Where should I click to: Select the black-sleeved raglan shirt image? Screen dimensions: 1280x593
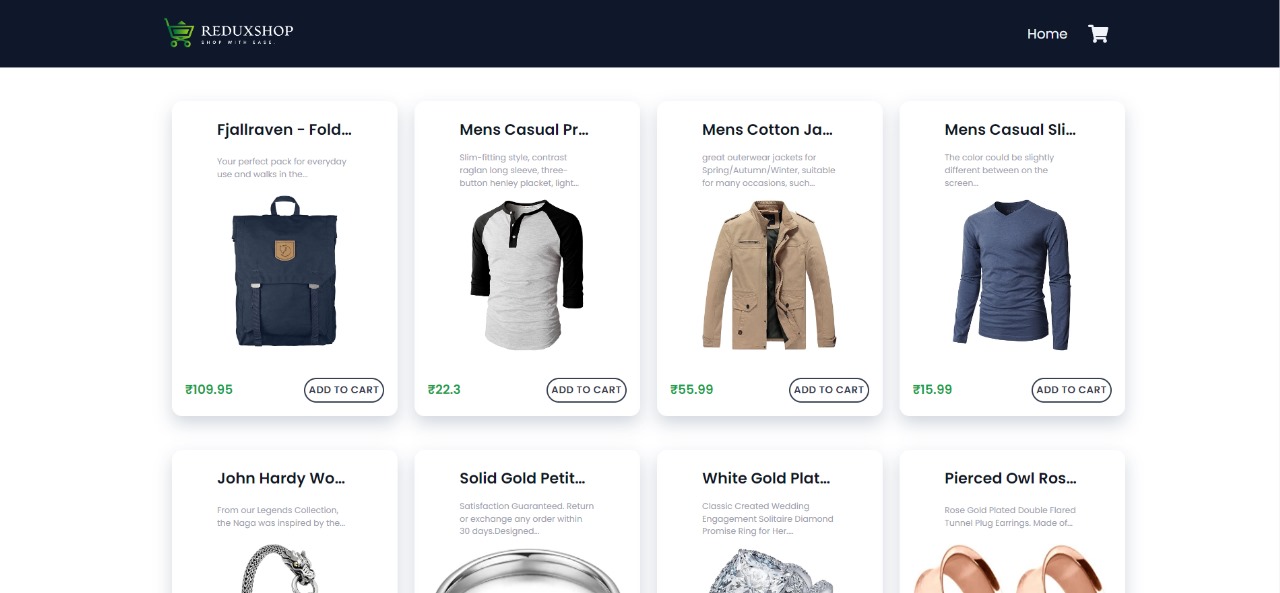pos(527,274)
